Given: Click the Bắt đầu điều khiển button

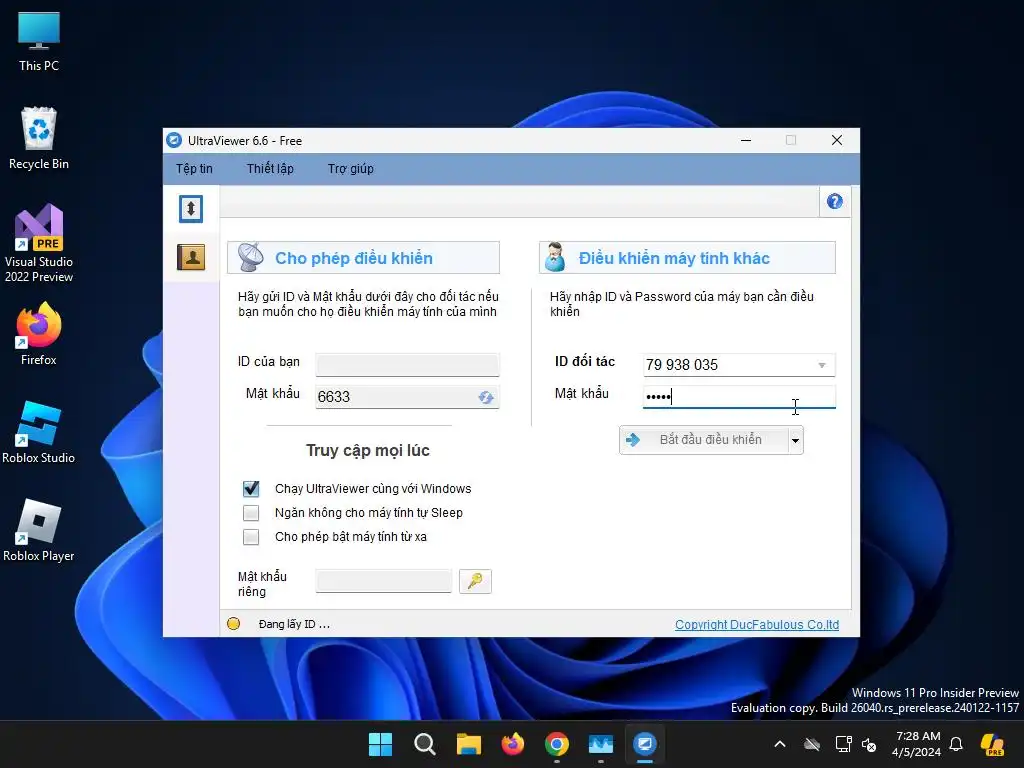Looking at the screenshot, I should [x=704, y=440].
